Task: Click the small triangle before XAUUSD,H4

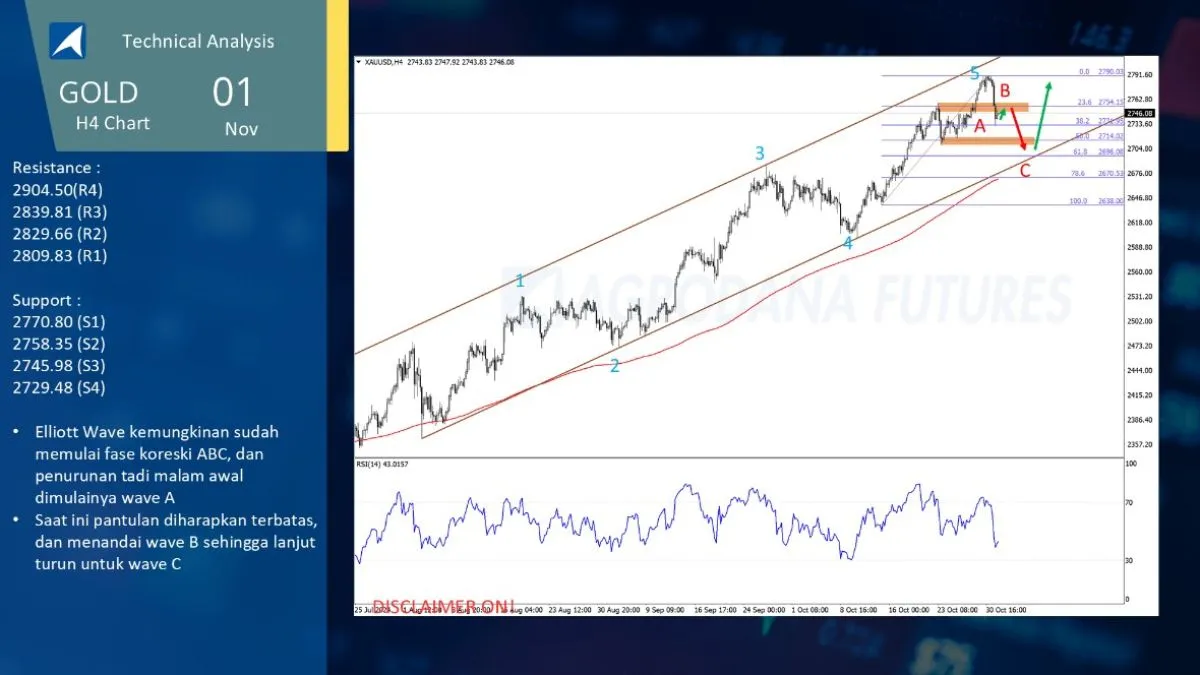Action: tap(359, 62)
